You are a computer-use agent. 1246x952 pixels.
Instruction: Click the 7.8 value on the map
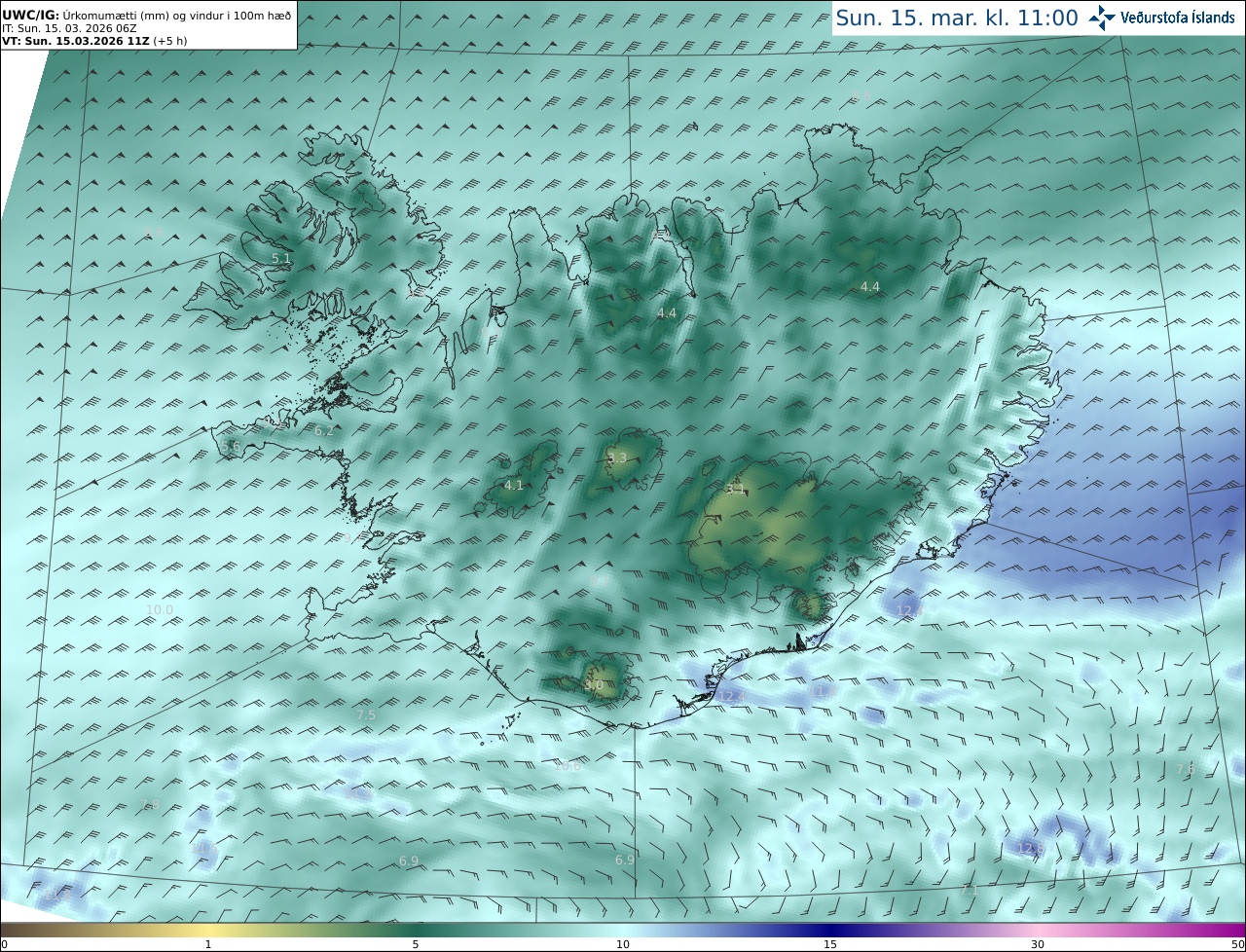[150, 804]
